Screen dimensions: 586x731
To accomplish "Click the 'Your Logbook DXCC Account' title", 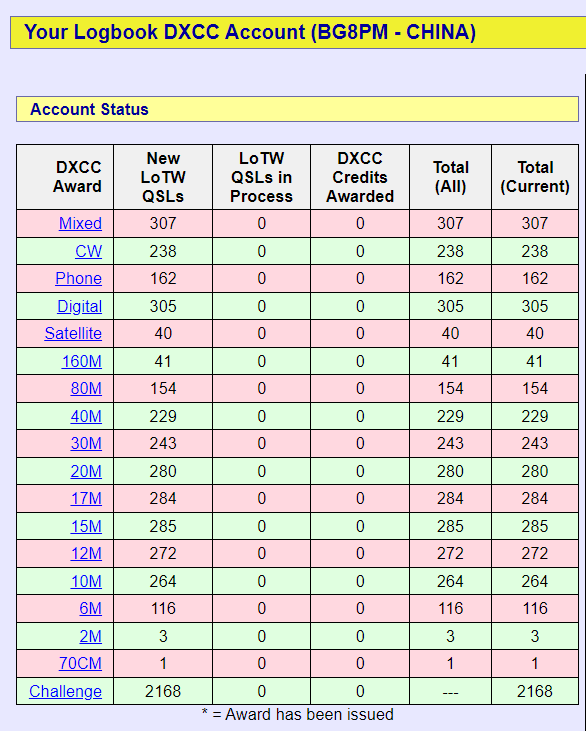I will coord(250,32).
